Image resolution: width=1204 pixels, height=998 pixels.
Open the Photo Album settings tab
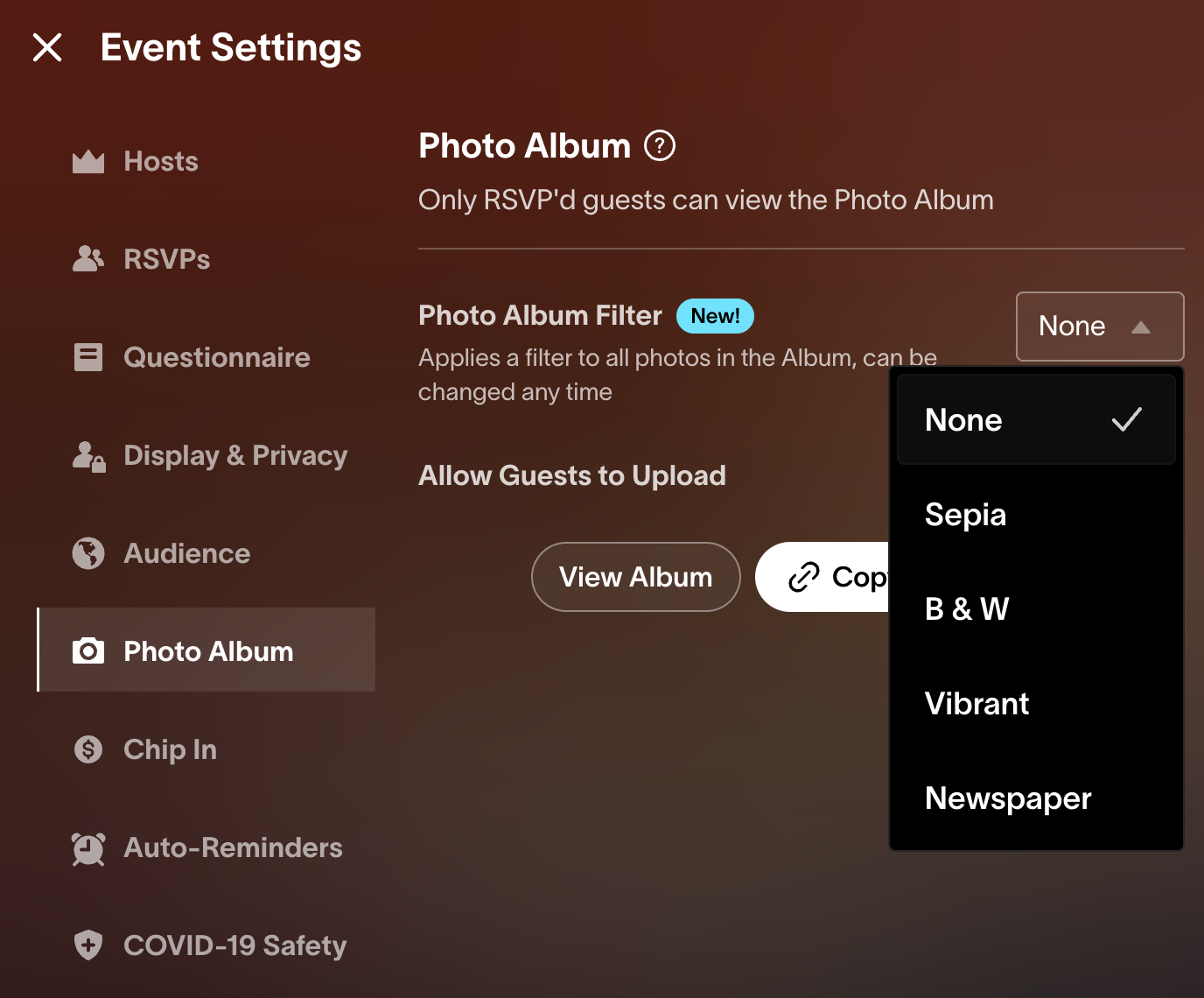pos(207,650)
